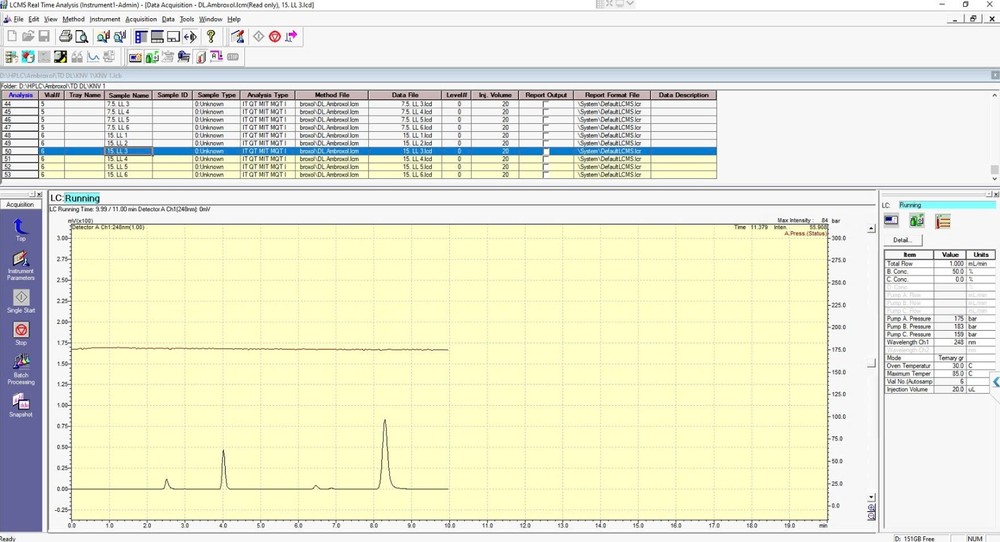Toggle Report Output checkbox for row 53
The height and width of the screenshot is (542, 1000).
546,174
